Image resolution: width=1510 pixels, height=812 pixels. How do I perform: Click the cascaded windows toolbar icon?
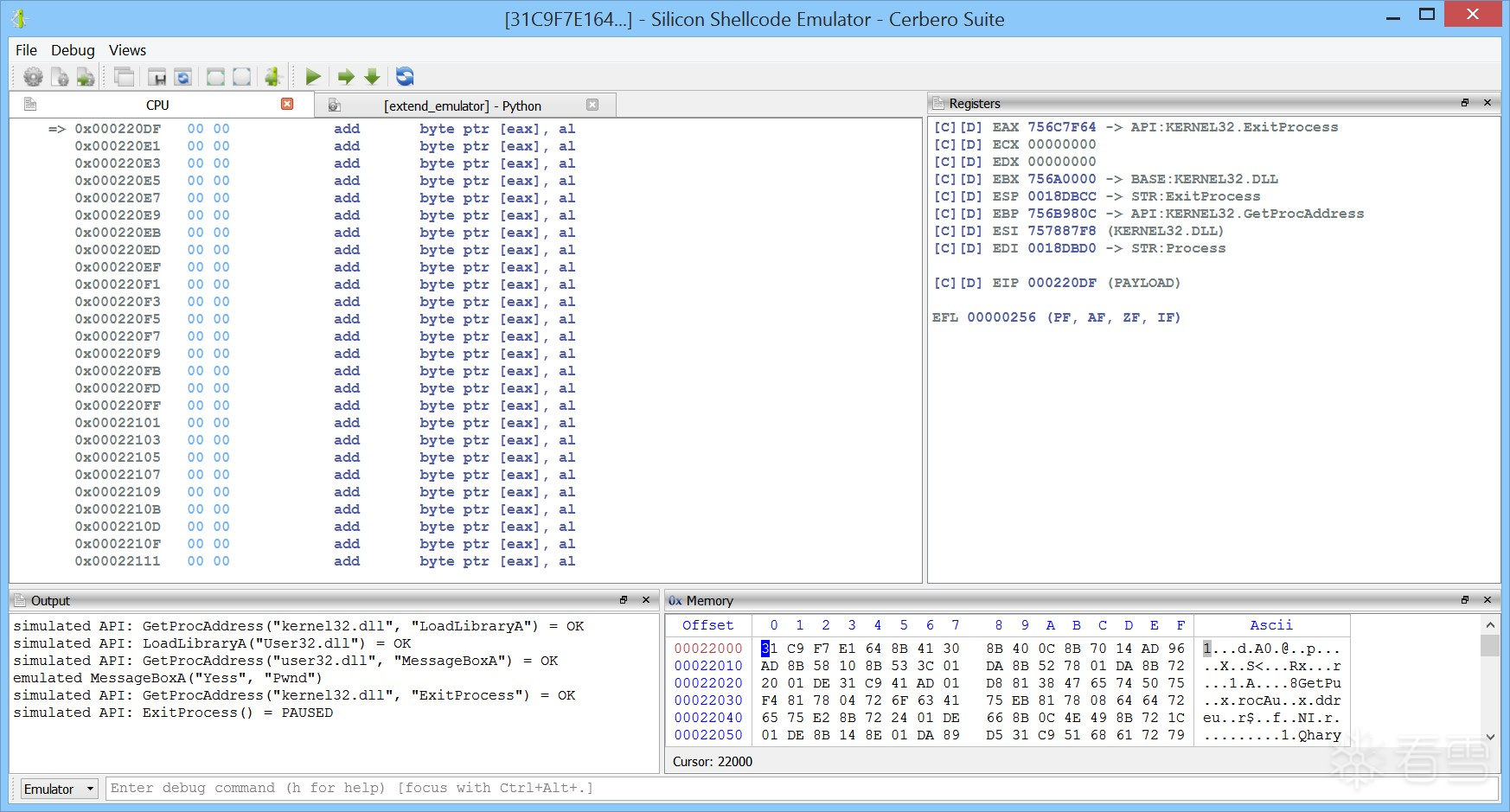click(x=125, y=77)
